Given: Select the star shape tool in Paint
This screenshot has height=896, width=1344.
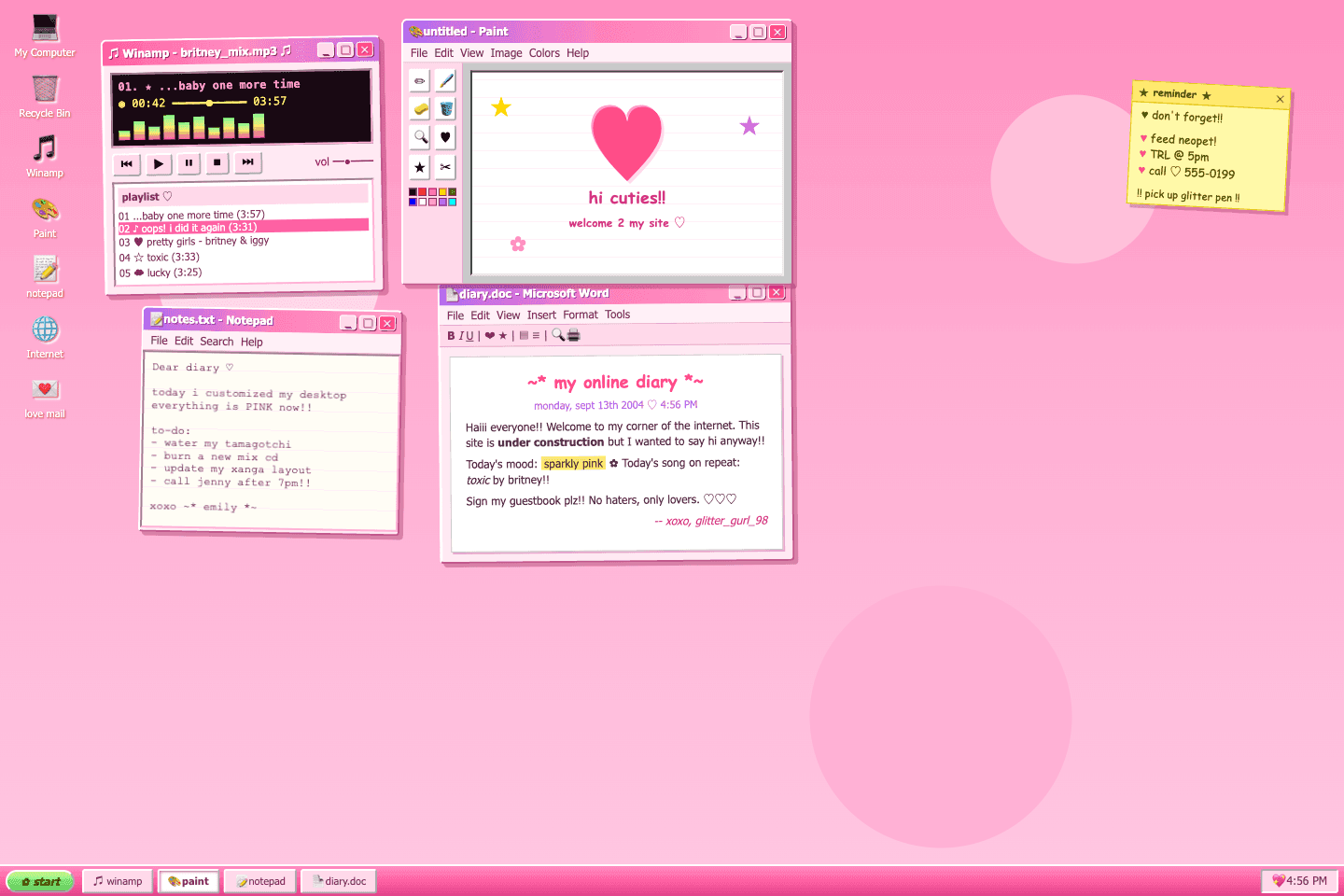Looking at the screenshot, I should 420,167.
